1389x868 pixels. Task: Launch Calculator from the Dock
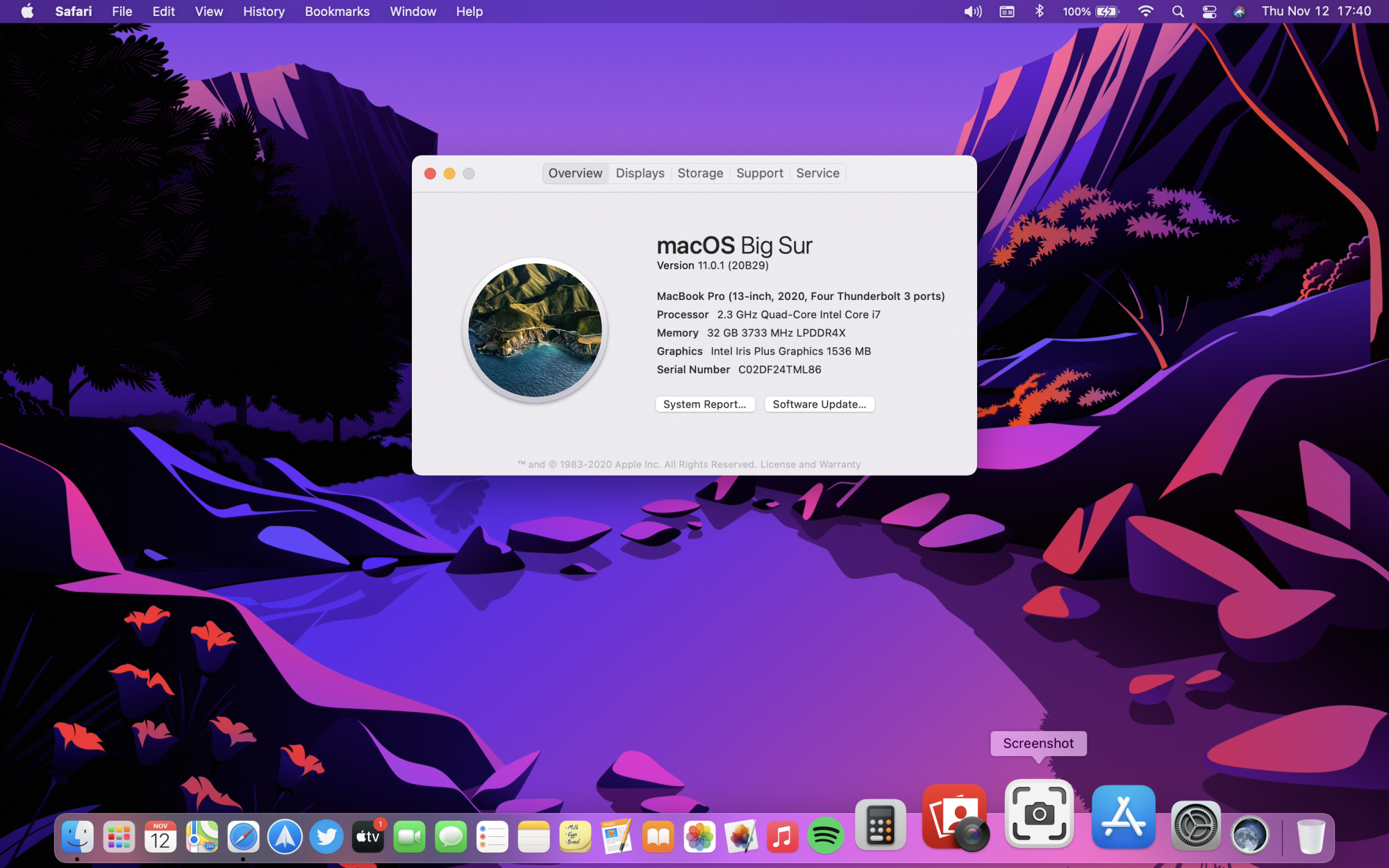pyautogui.click(x=880, y=825)
